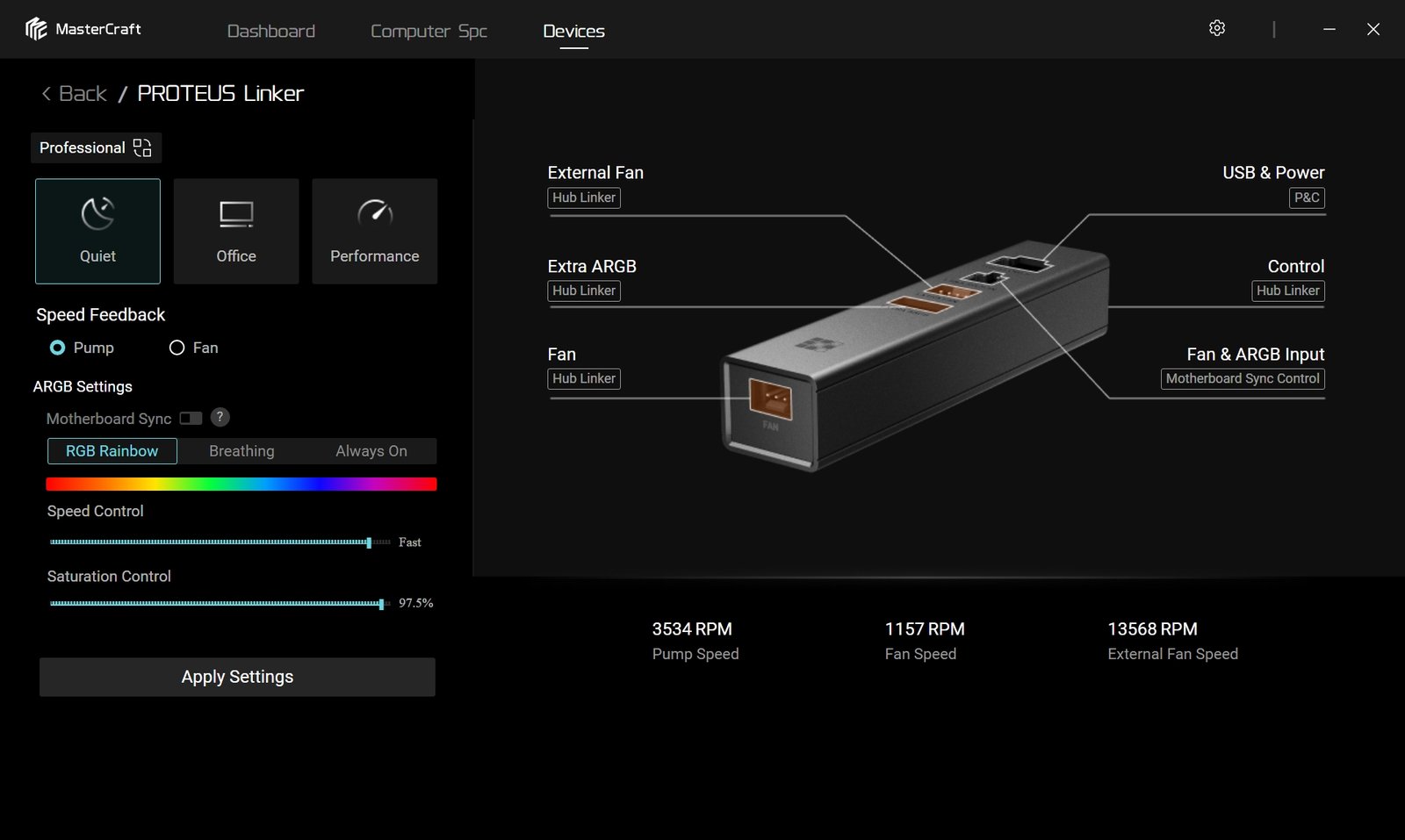This screenshot has width=1405, height=840.
Task: Click the rainbow color gradient bar
Action: (241, 485)
